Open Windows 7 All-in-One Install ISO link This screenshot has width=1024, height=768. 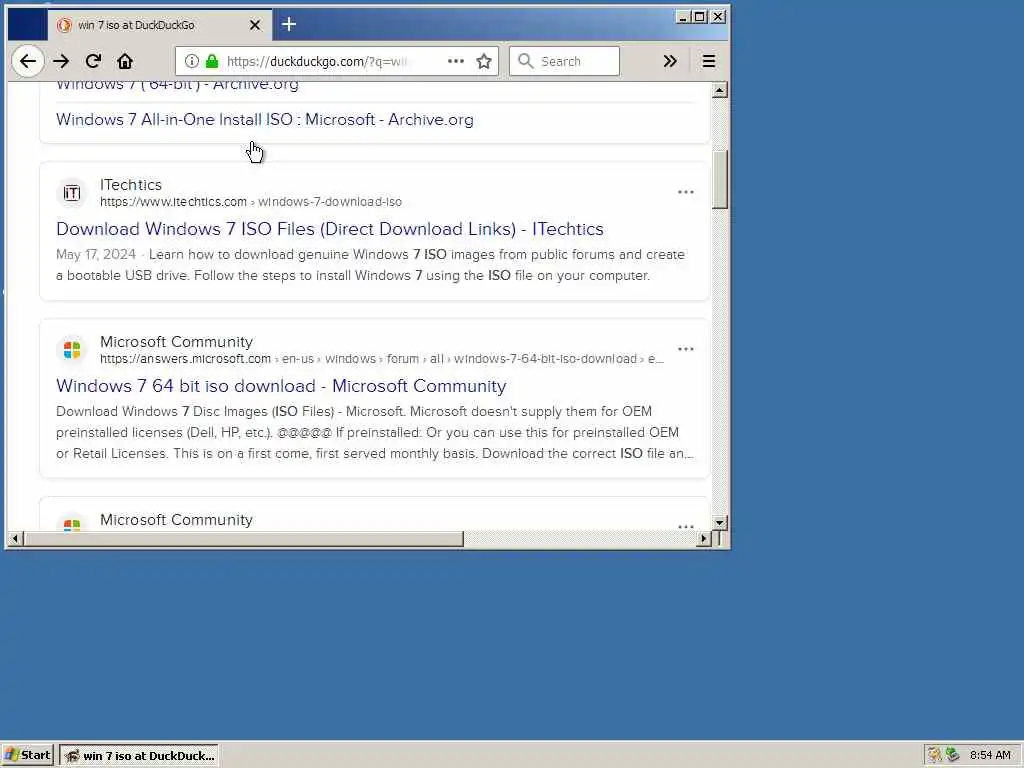(264, 120)
